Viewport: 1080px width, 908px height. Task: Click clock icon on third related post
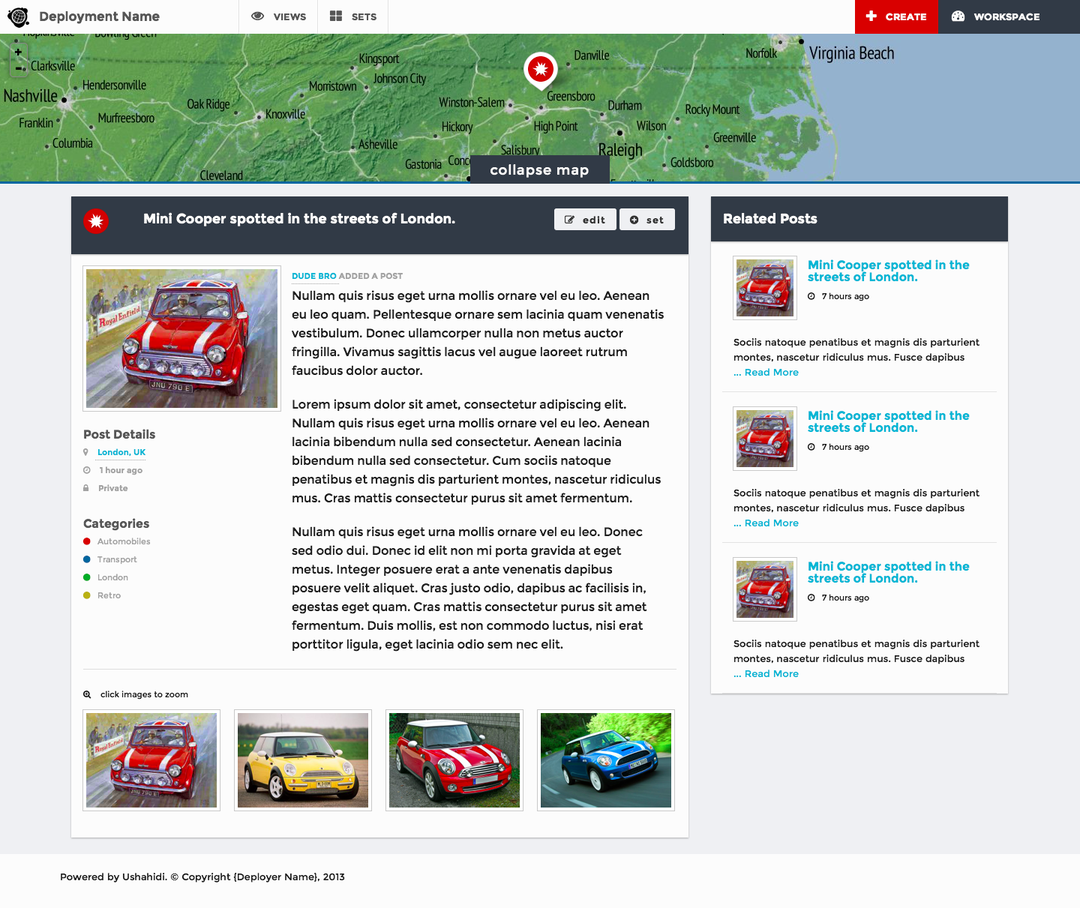pyautogui.click(x=811, y=598)
